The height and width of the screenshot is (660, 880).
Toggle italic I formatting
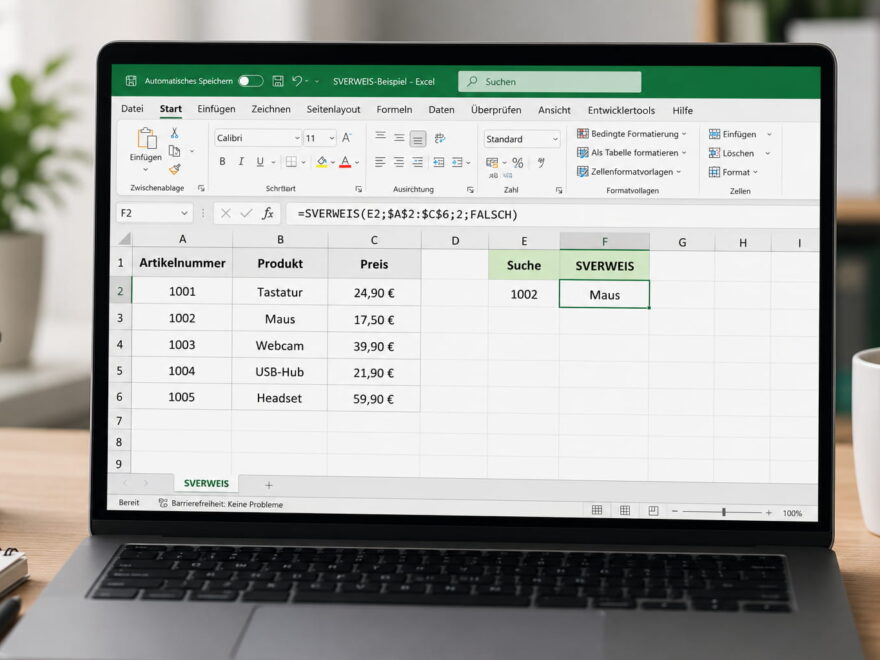[241, 162]
